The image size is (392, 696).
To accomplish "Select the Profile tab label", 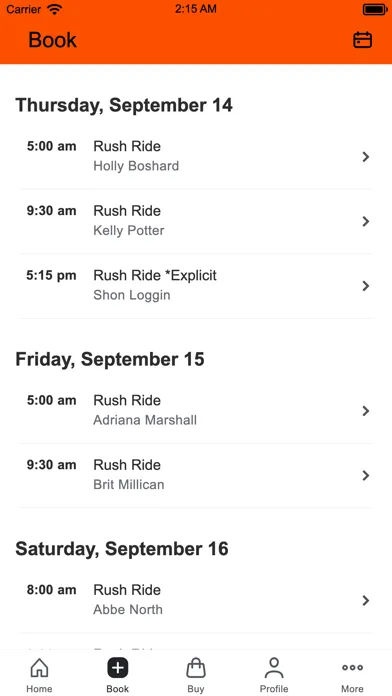I will pos(274,689).
